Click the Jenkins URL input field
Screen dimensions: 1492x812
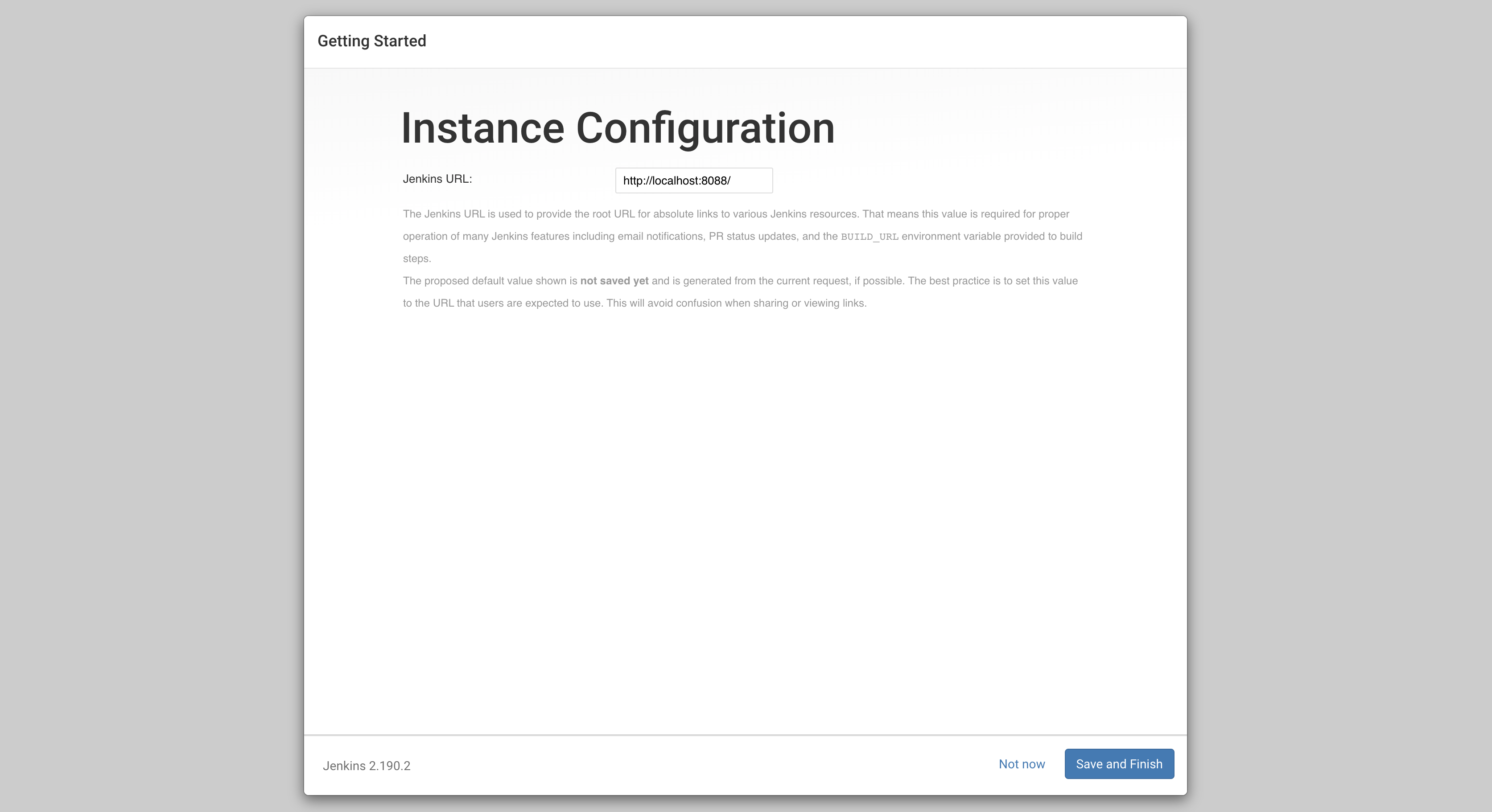point(693,180)
